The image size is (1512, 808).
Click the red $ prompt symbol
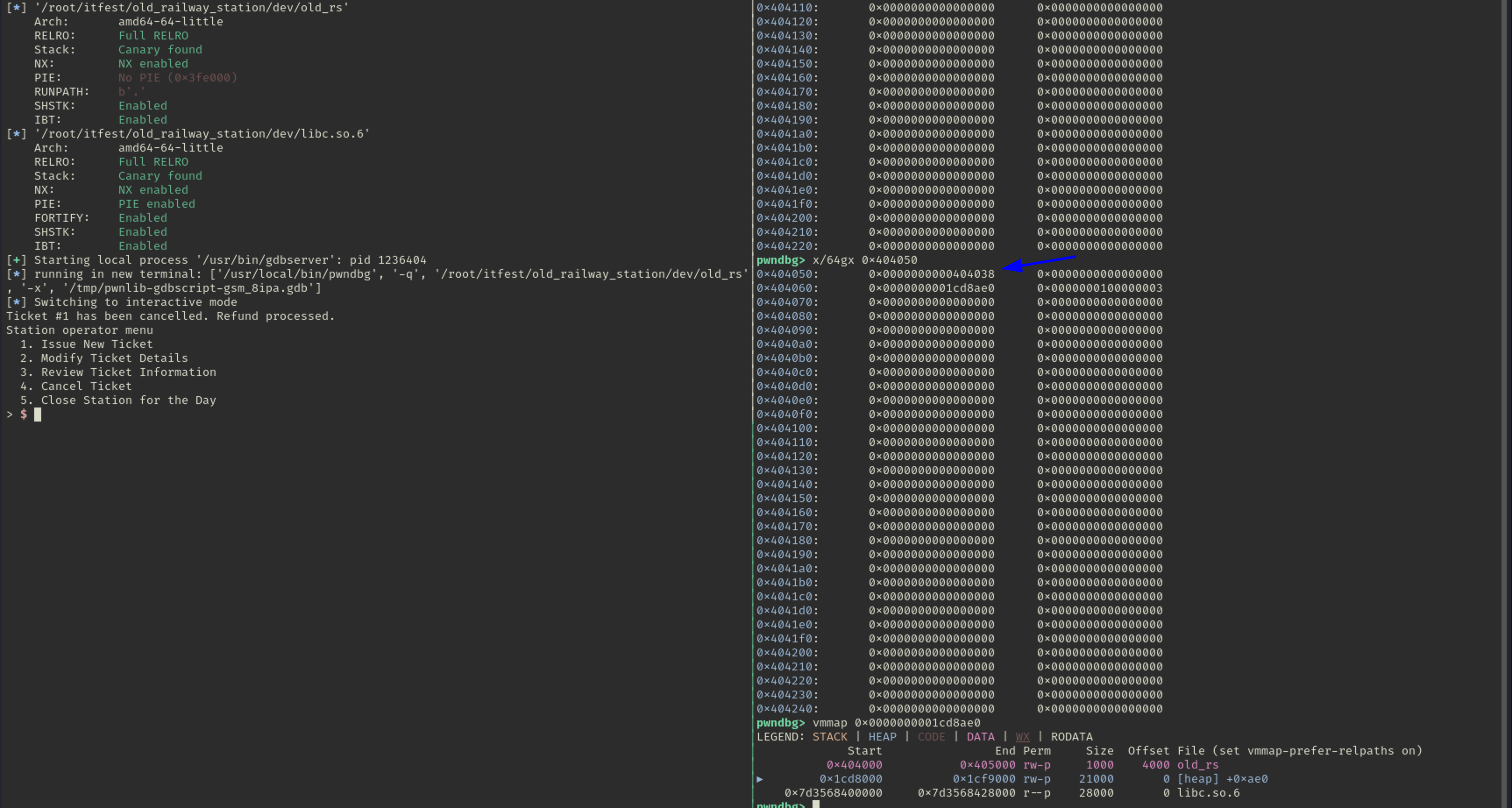pyautogui.click(x=24, y=414)
